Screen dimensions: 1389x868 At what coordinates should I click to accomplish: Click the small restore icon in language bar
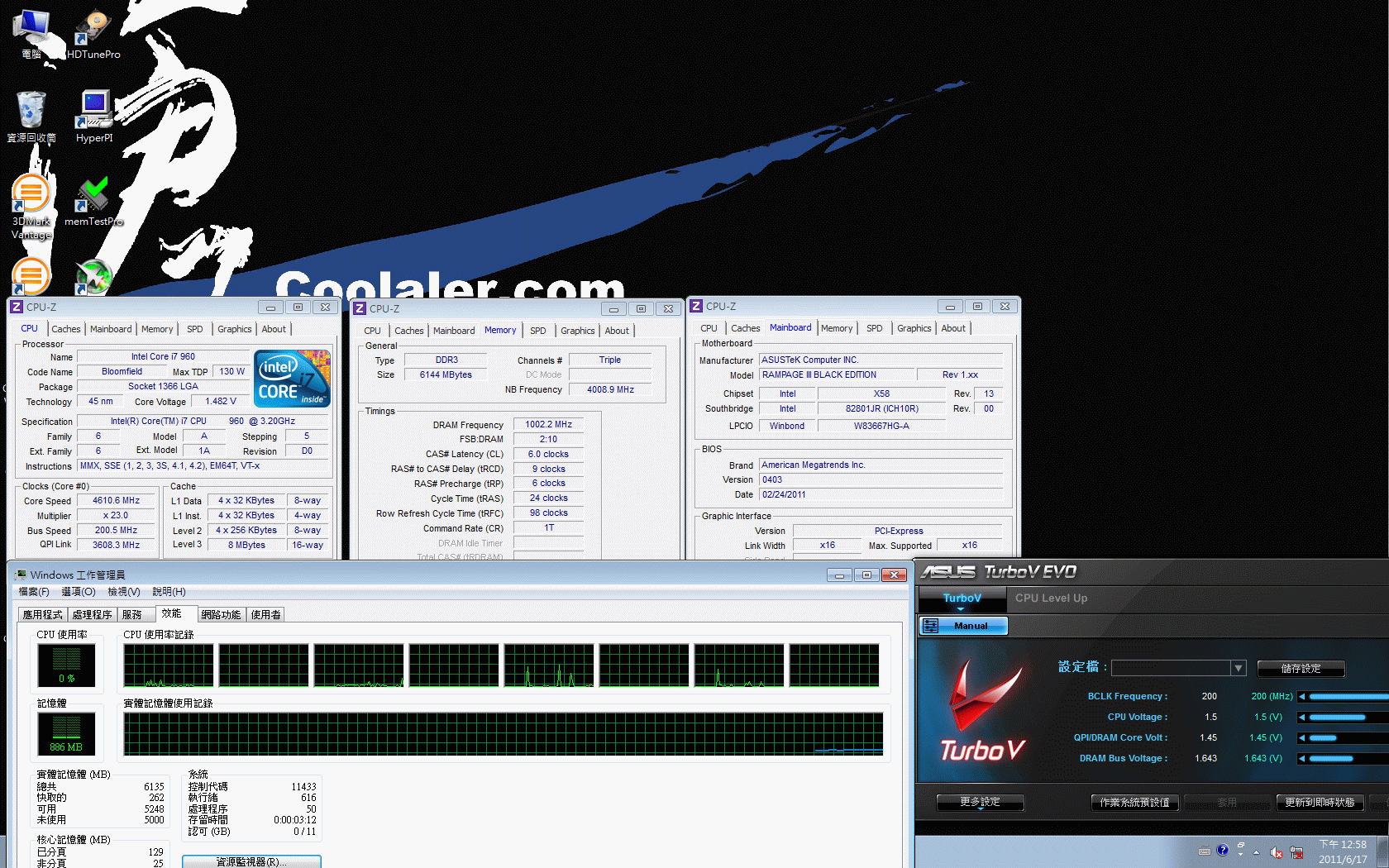click(1241, 845)
